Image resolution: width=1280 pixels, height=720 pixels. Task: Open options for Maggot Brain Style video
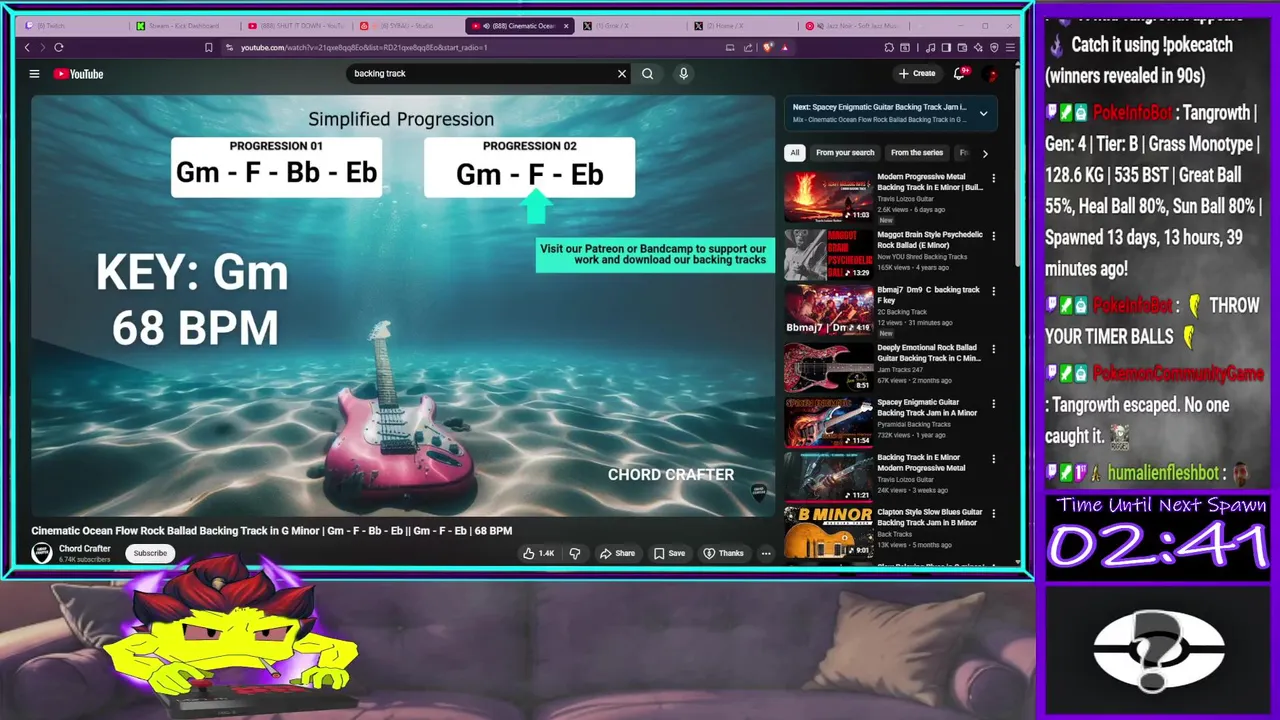993,235
